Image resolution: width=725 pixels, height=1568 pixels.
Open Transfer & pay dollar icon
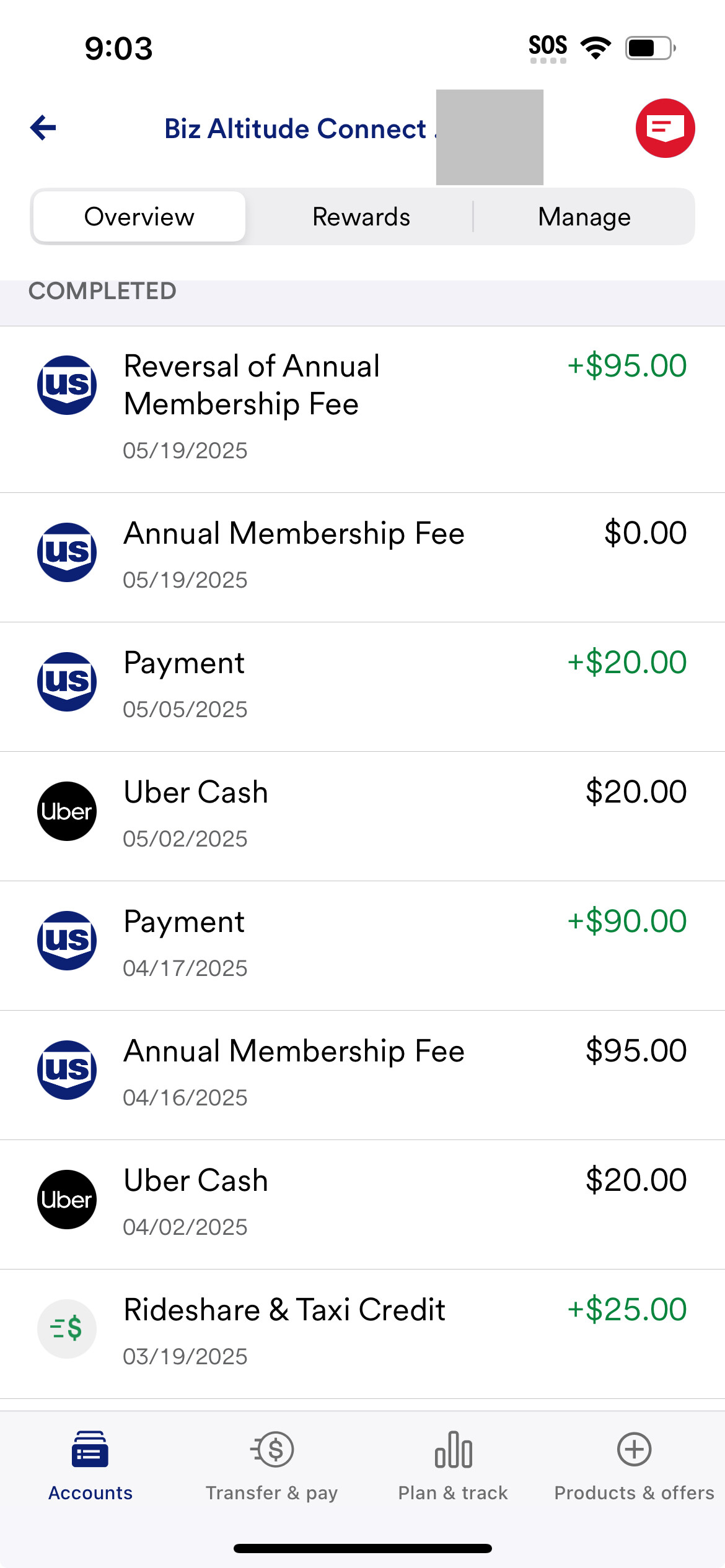tap(273, 1449)
